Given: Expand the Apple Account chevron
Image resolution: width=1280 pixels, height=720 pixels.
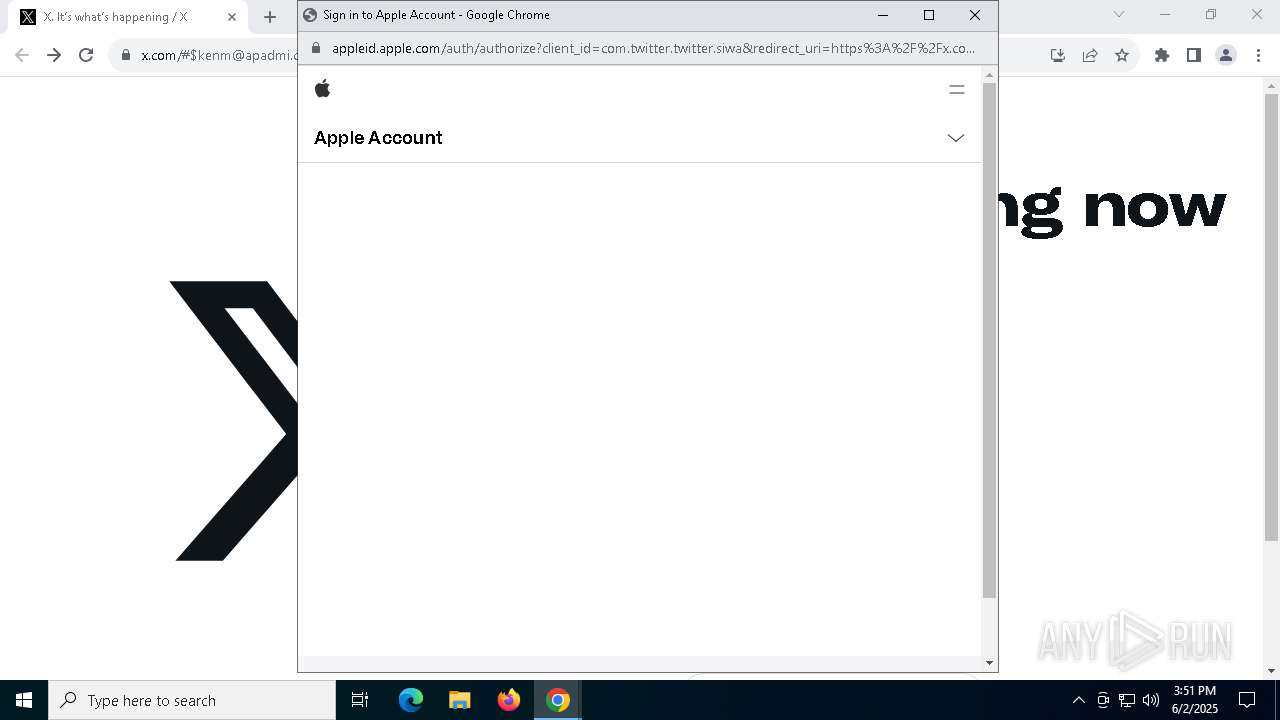Looking at the screenshot, I should [956, 138].
